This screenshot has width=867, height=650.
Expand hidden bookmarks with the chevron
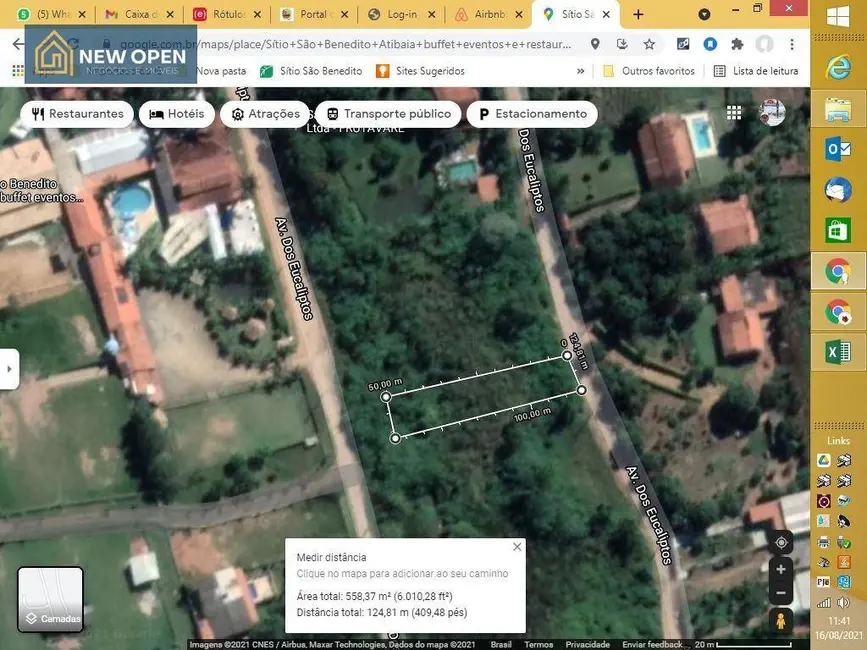pyautogui.click(x=581, y=71)
